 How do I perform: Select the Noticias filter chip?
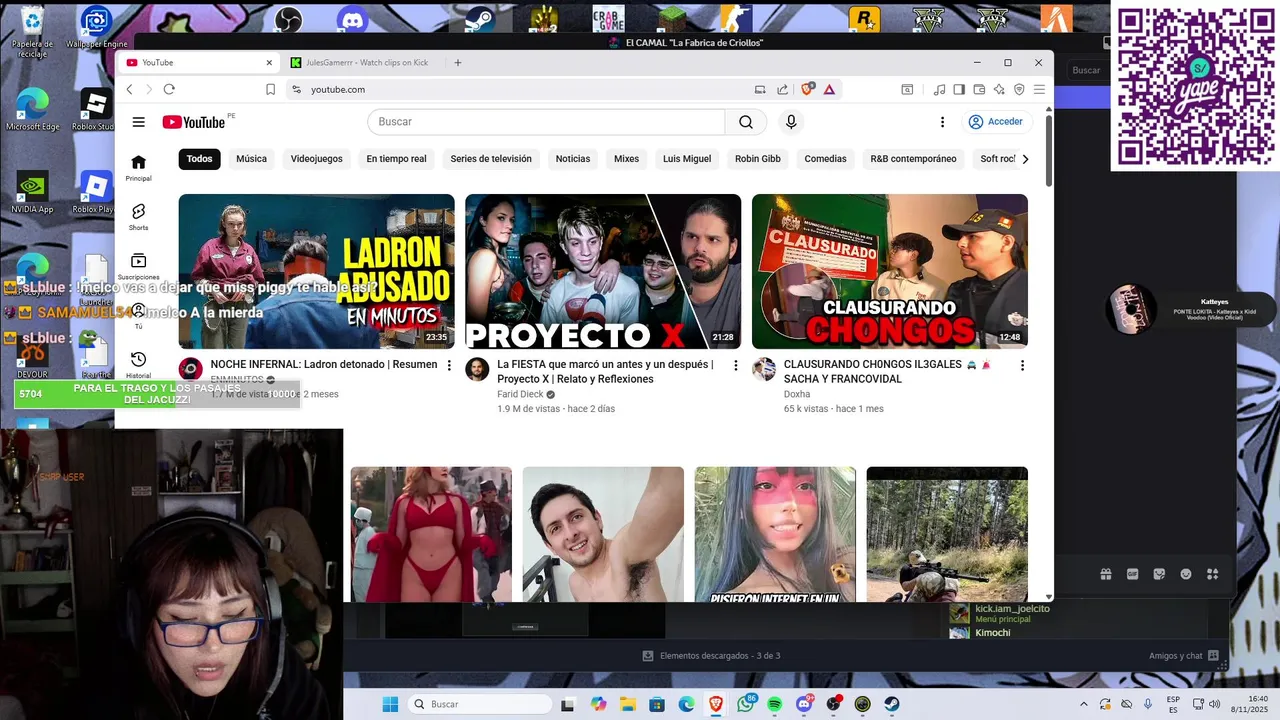pos(573,159)
